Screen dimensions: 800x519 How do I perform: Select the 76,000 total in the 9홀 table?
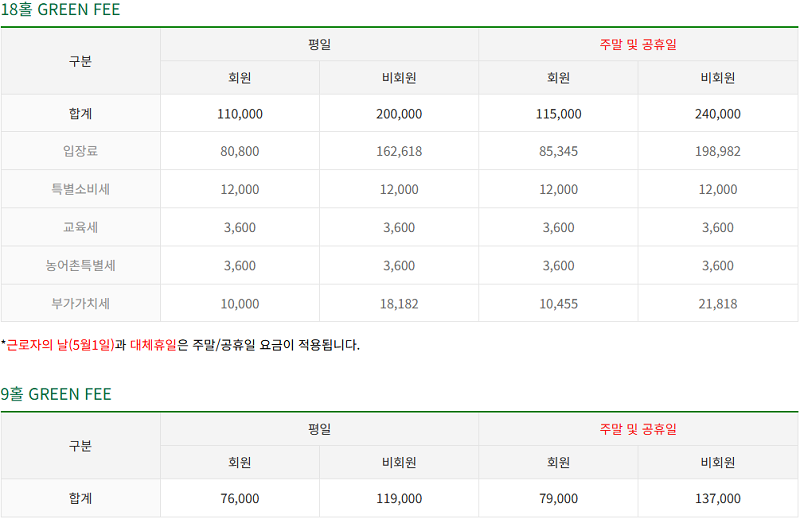tap(240, 498)
